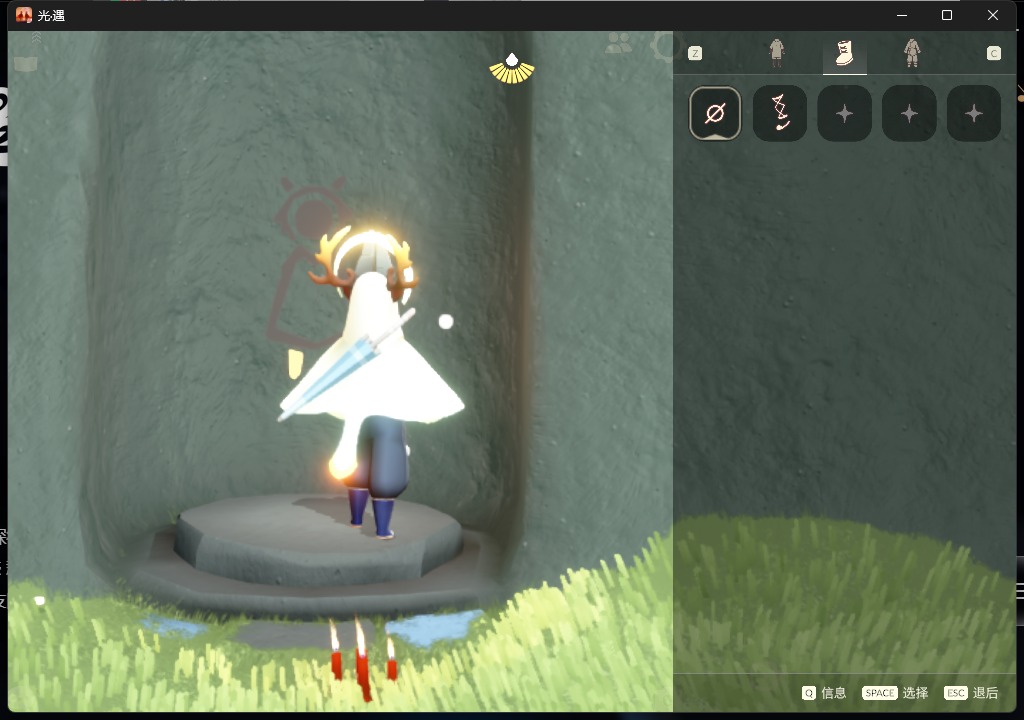1024x720 pixels.
Task: Select the lace-up footwear item slot
Action: pyautogui.click(x=780, y=113)
